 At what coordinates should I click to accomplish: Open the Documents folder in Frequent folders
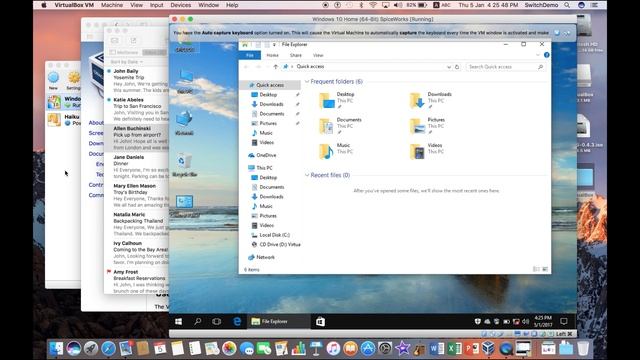coord(340,126)
